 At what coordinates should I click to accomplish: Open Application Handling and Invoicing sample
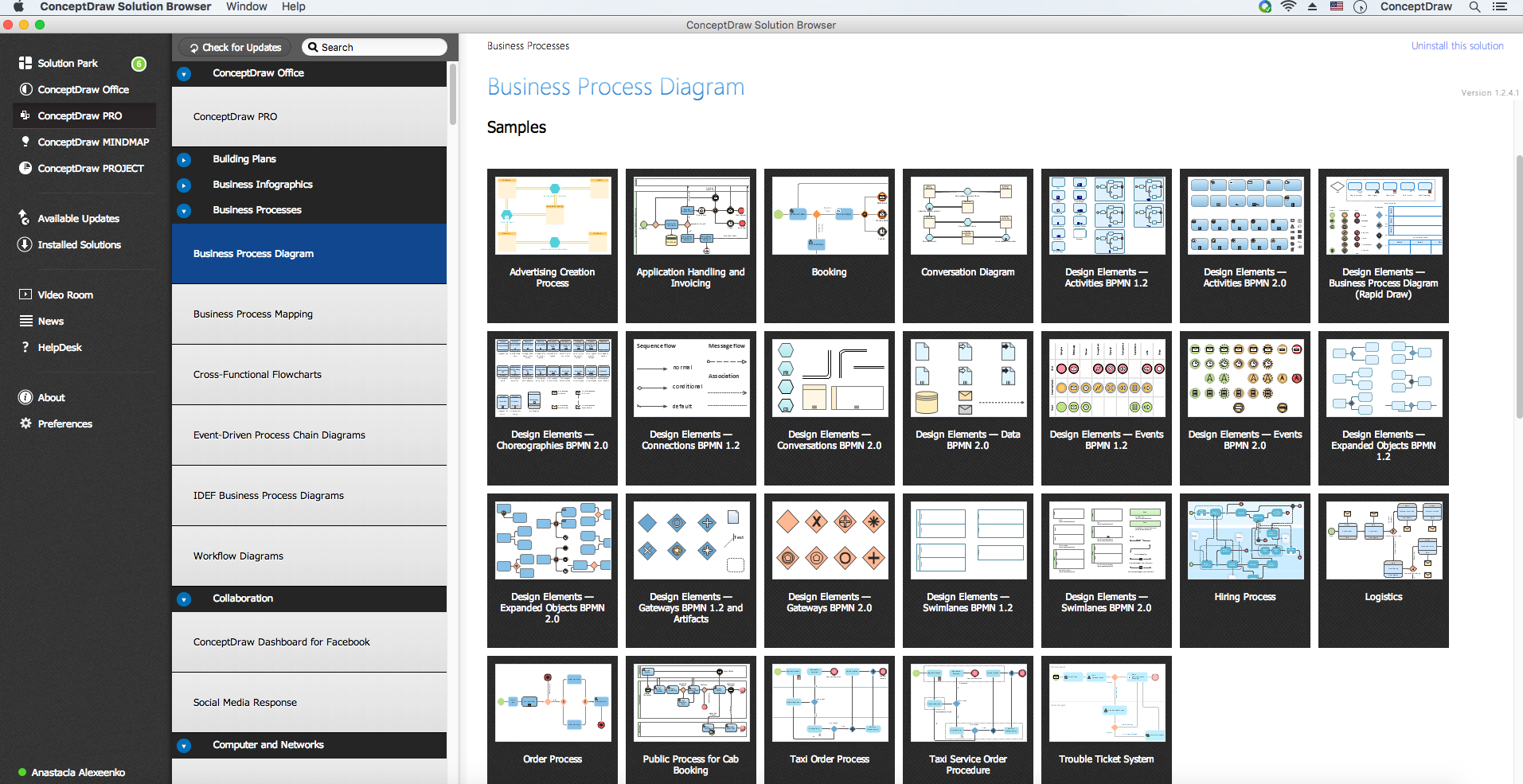pos(691,245)
